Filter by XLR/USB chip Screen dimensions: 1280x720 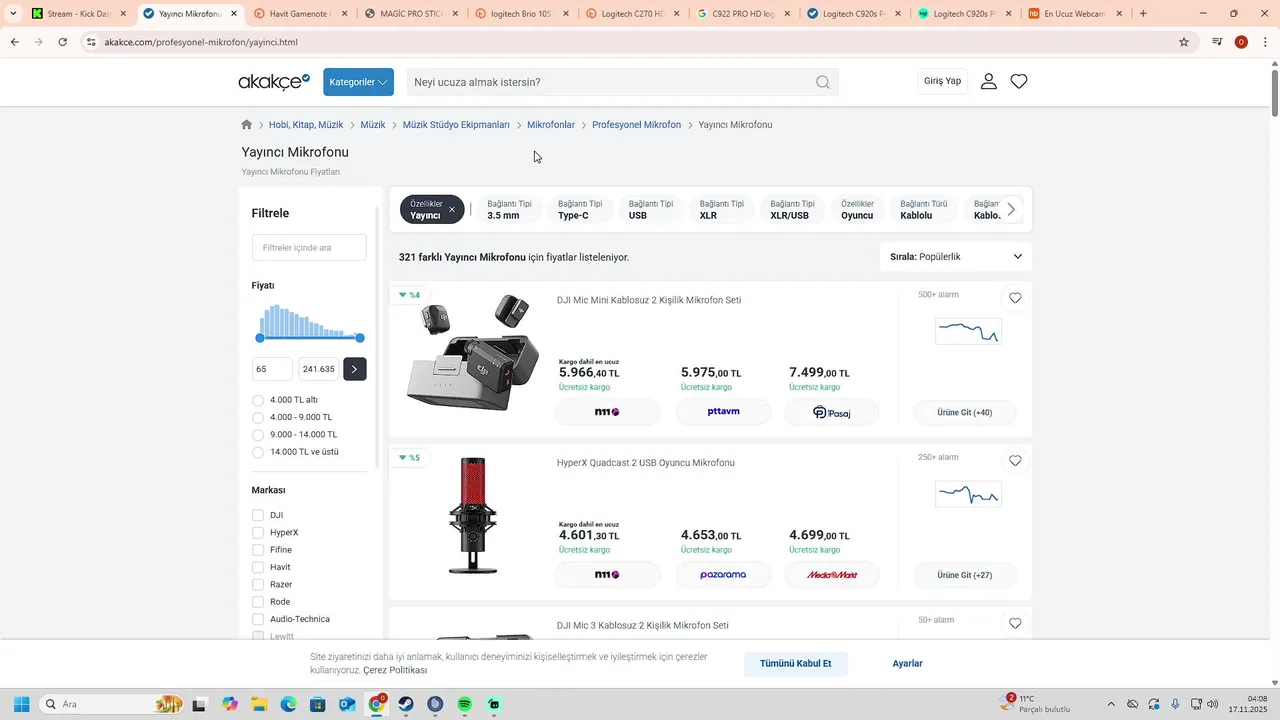click(793, 210)
